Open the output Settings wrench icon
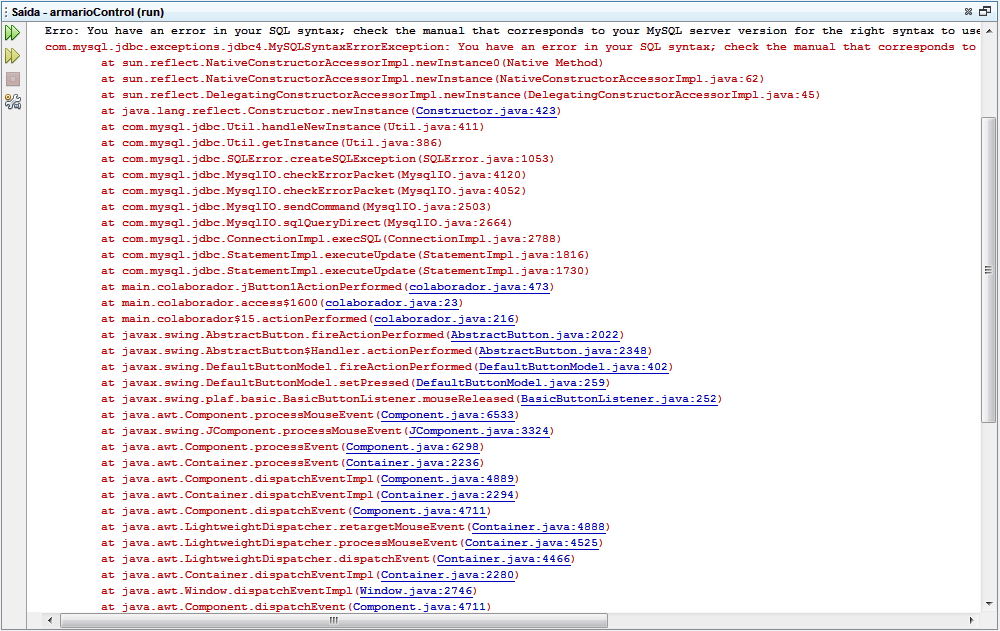 (13, 101)
